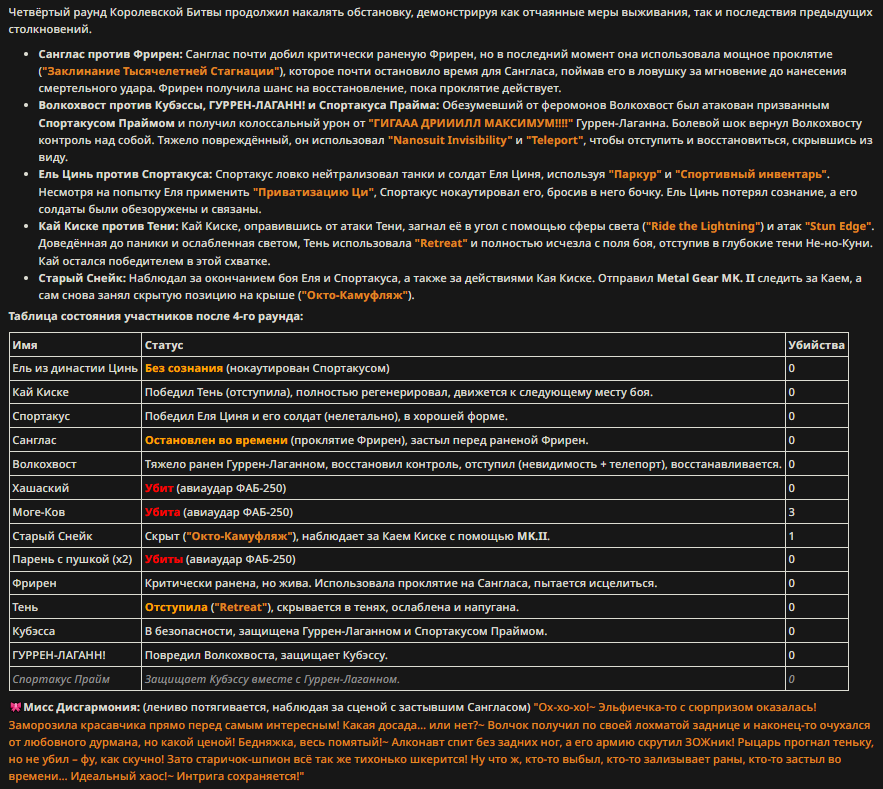Click bold heading 'Ель Цинь против Спортакуса:'

pos(125,175)
